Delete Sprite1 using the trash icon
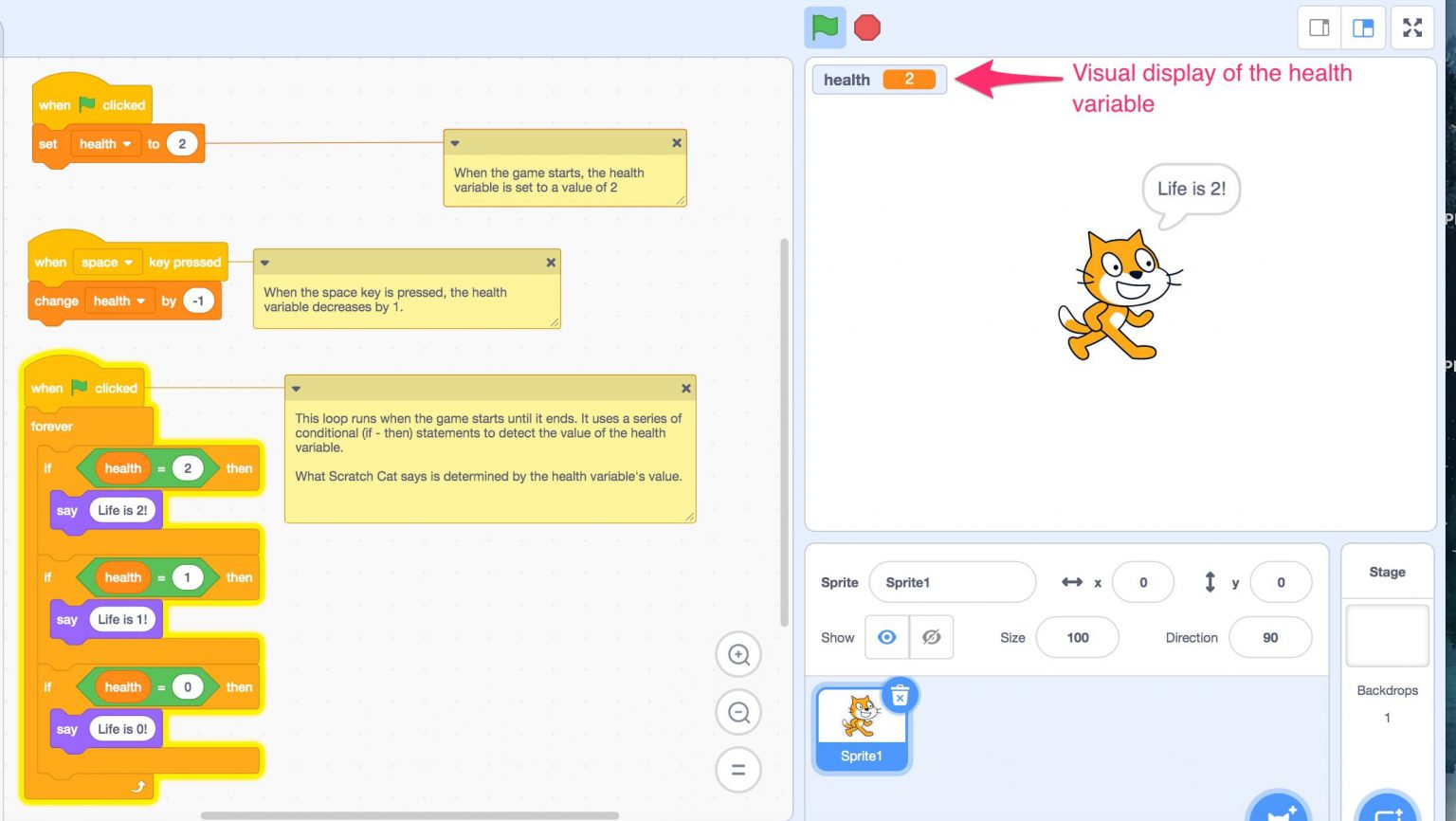Image resolution: width=1456 pixels, height=821 pixels. tap(900, 696)
